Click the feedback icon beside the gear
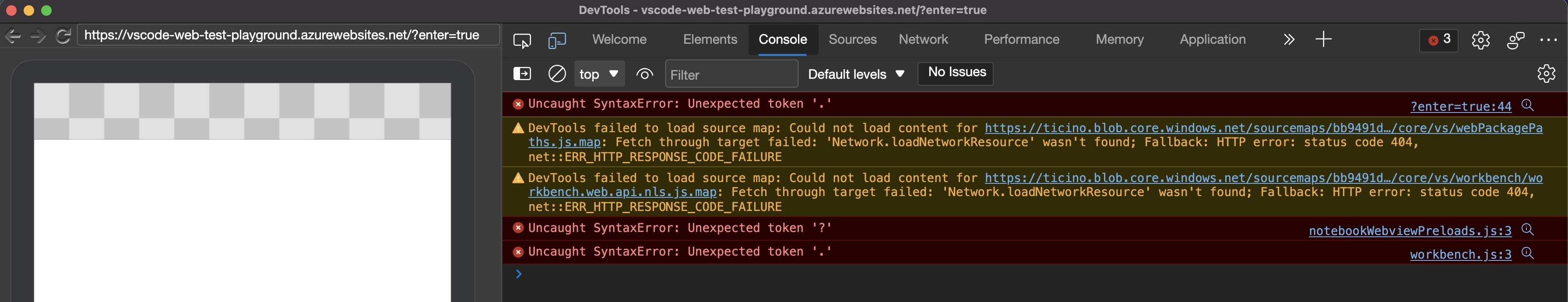This screenshot has width=1568, height=302. pos(1515,39)
